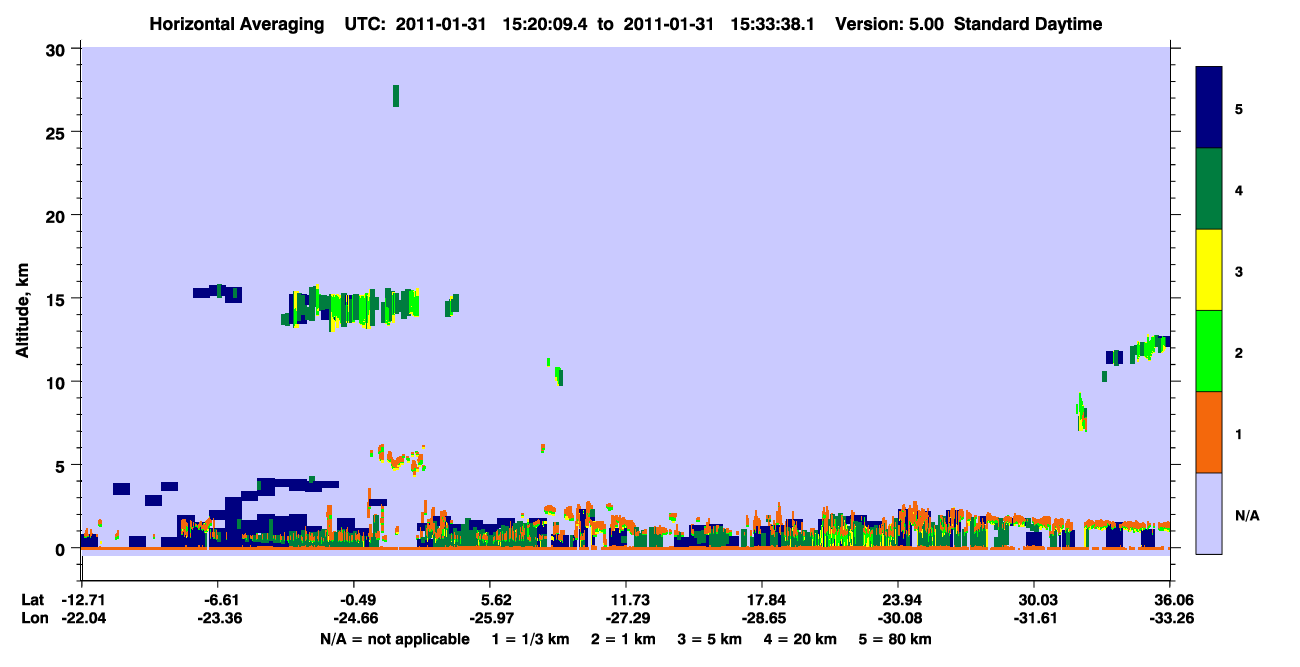
Task: Click the yellow color bar segment labeled 3
Action: [x=1209, y=270]
